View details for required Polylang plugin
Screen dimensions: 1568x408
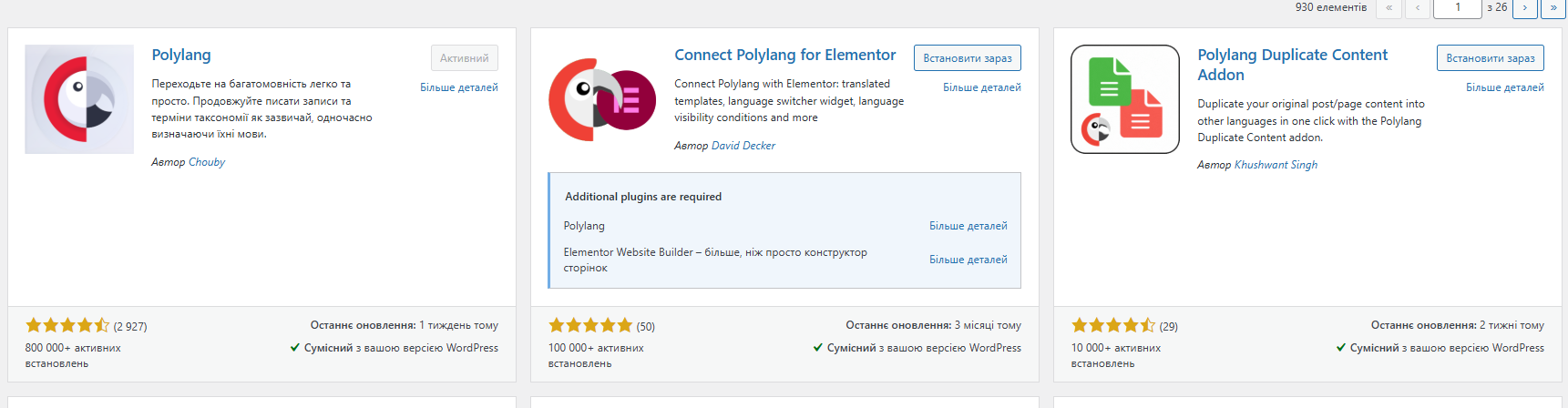(x=968, y=226)
